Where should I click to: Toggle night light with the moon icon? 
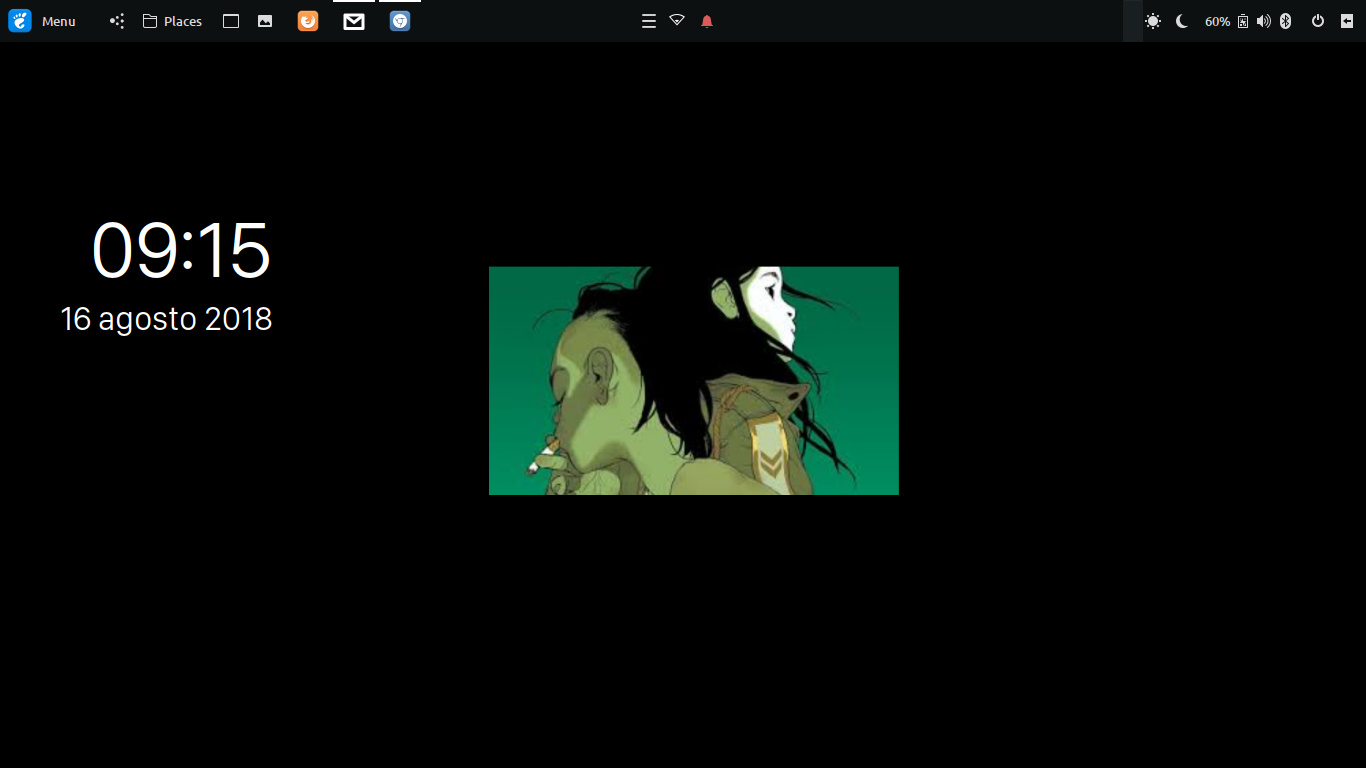point(1181,20)
